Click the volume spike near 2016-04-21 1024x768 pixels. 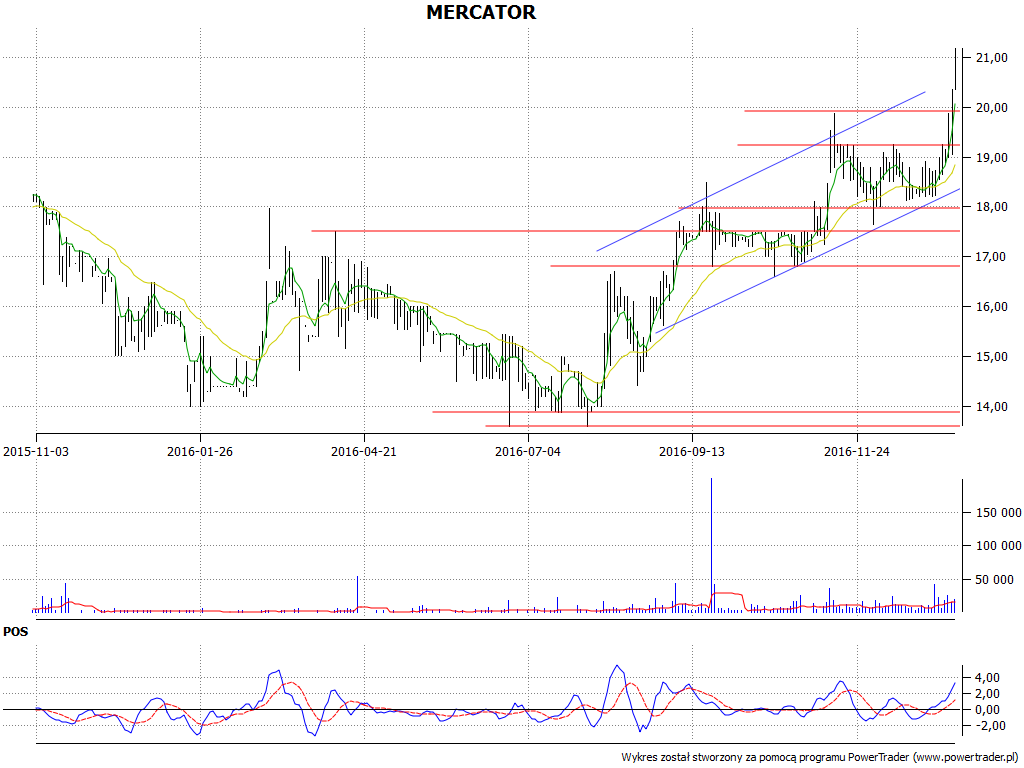[x=357, y=594]
